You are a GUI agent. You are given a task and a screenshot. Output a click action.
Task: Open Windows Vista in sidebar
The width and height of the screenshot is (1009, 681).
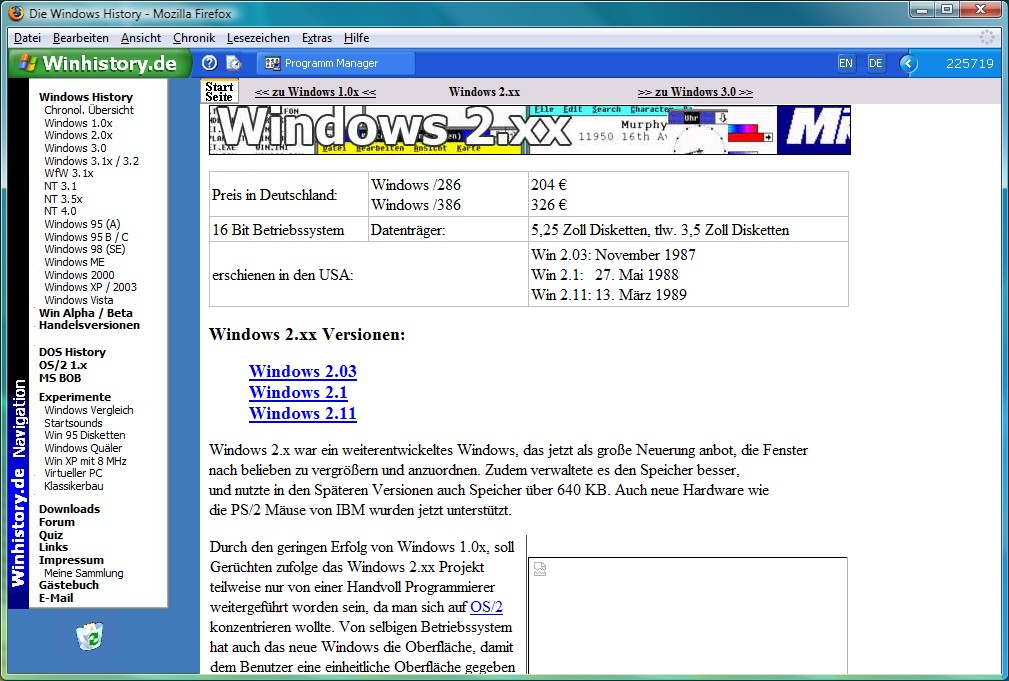point(79,300)
